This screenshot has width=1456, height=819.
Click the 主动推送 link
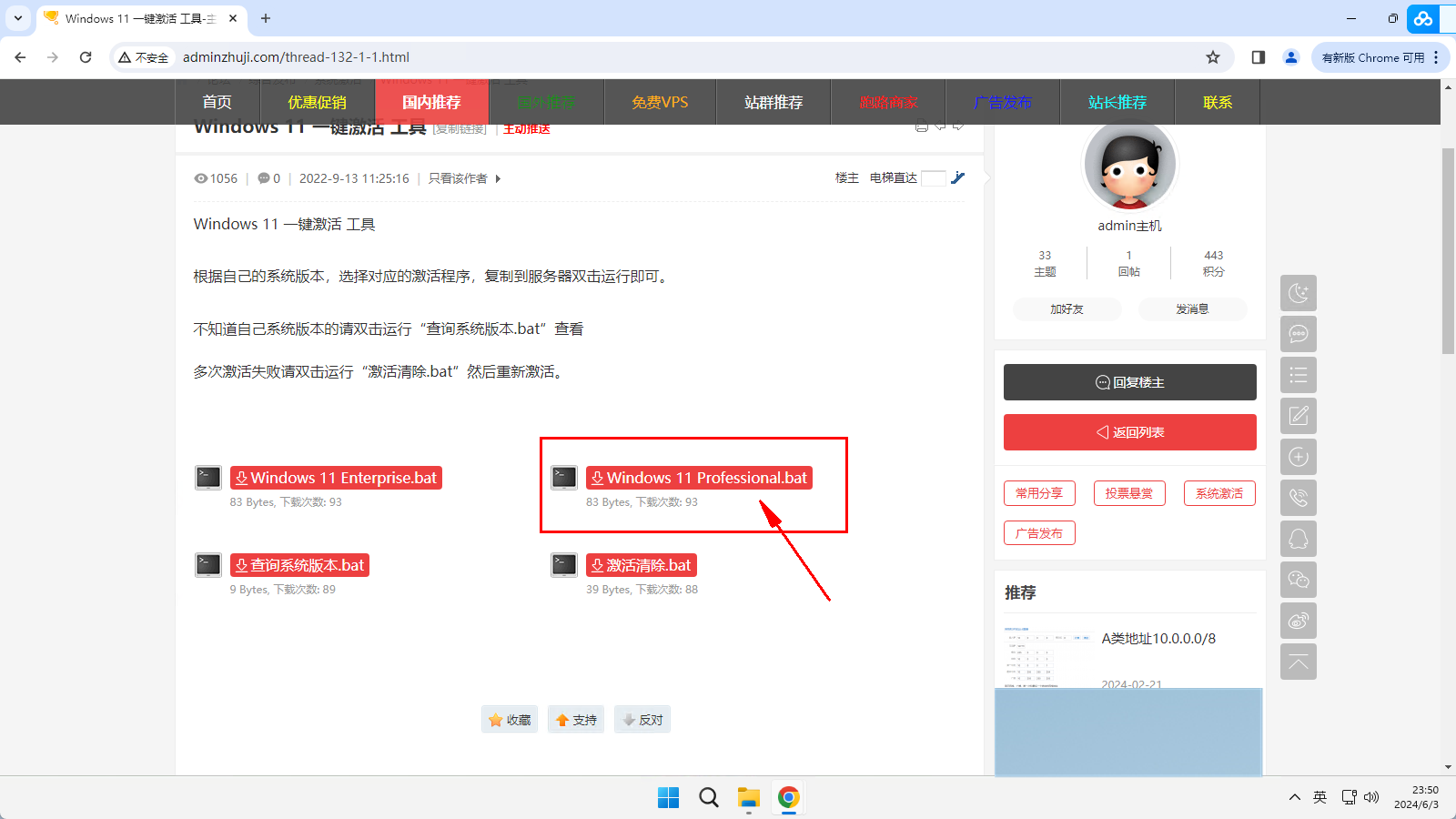527,129
